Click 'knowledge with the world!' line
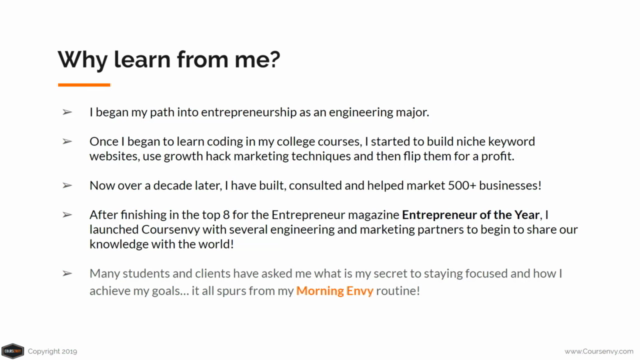The width and height of the screenshot is (640, 360). tap(162, 244)
